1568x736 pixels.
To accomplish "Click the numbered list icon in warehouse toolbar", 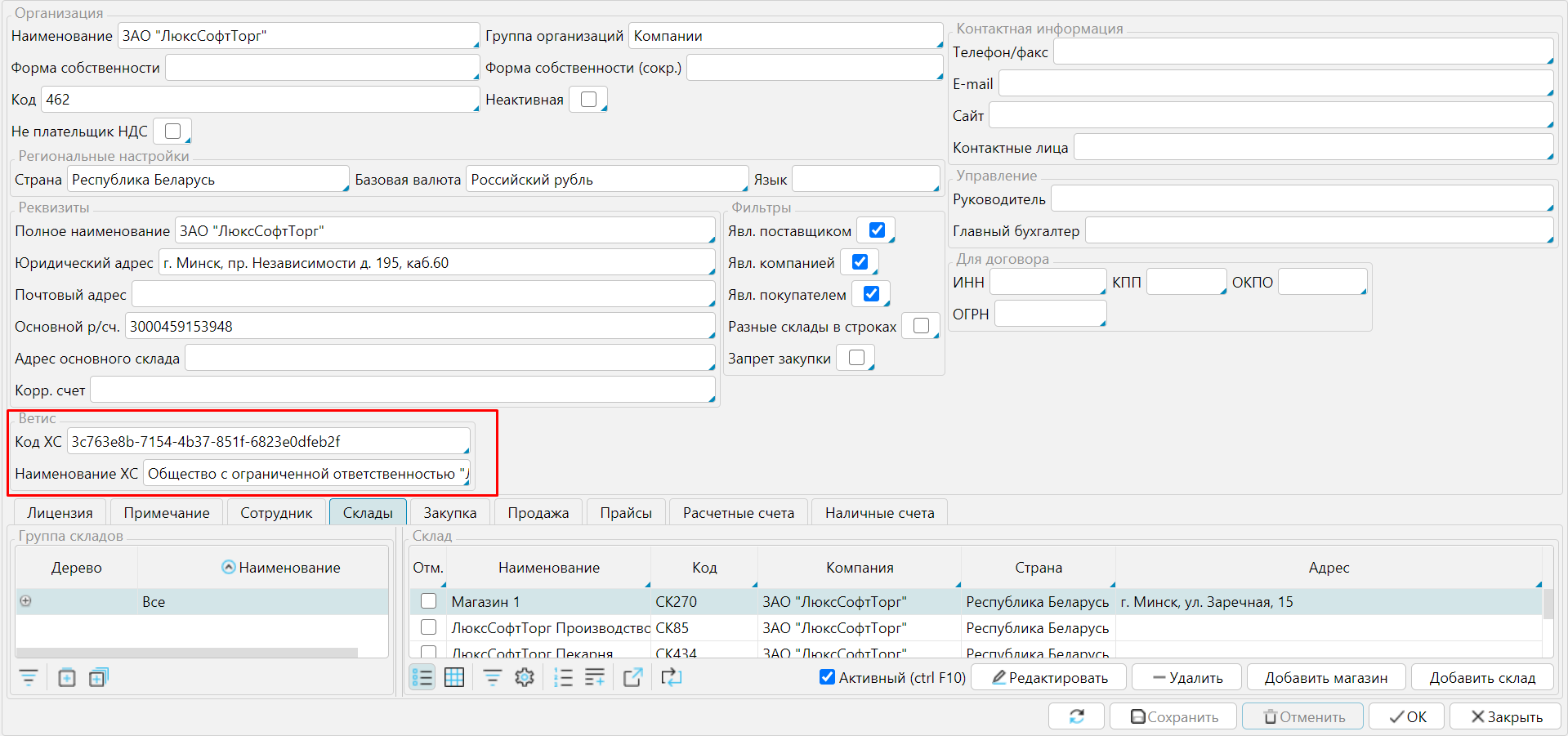I will pyautogui.click(x=563, y=677).
